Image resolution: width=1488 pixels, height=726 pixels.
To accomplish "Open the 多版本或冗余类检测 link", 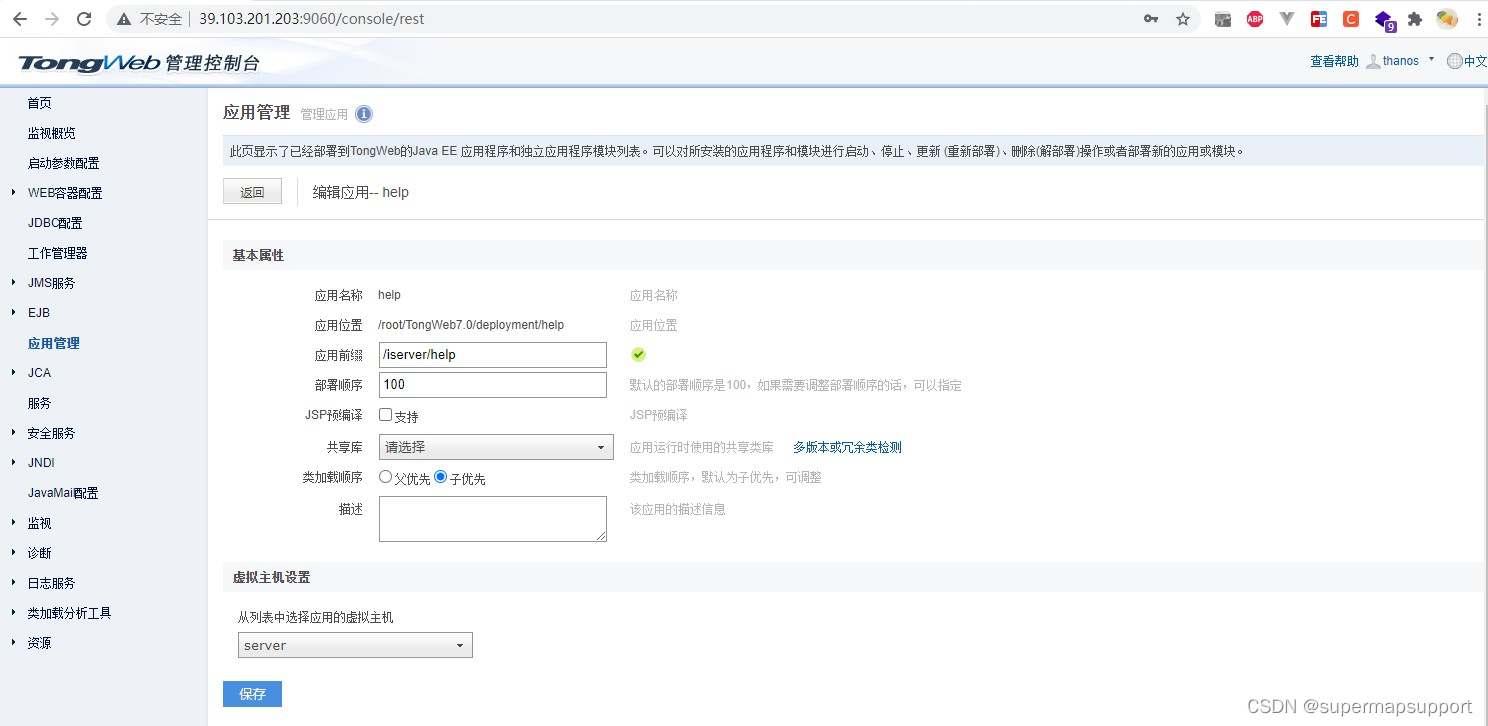I will [x=847, y=447].
